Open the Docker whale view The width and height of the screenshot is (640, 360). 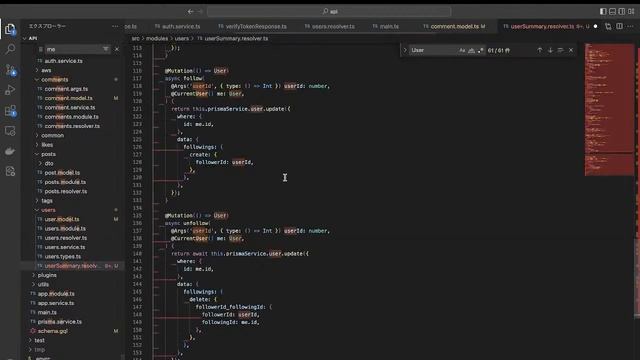(x=10, y=151)
